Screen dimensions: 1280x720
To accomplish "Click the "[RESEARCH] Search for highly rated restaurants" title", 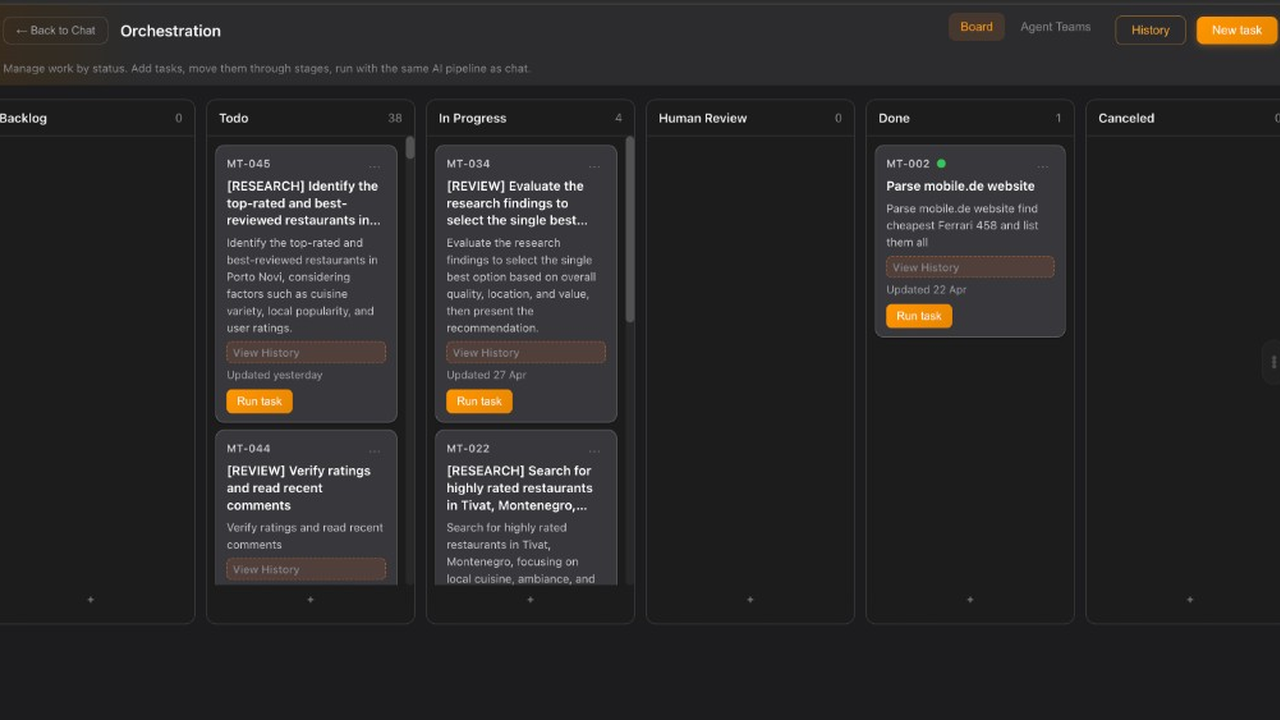I will point(520,488).
